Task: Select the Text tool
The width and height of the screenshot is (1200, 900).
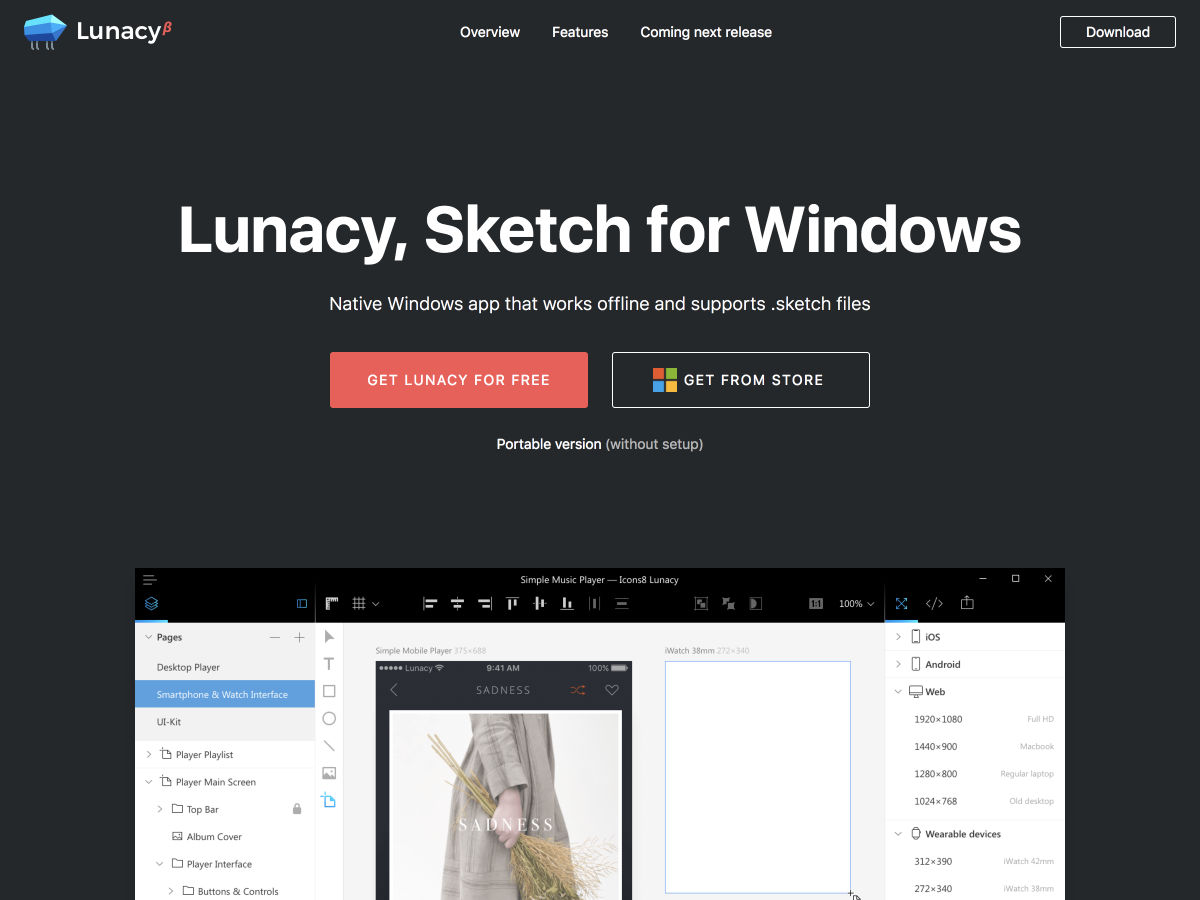Action: pyautogui.click(x=329, y=663)
